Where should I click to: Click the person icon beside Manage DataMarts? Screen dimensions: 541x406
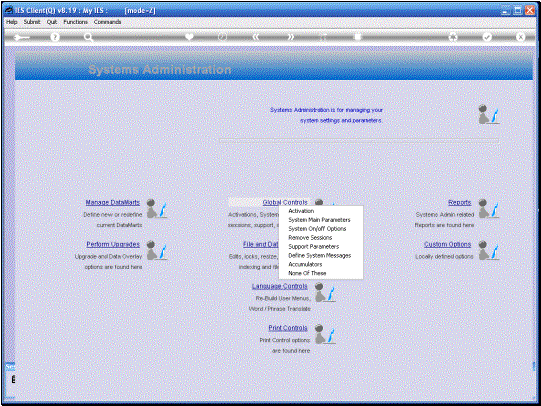157,208
